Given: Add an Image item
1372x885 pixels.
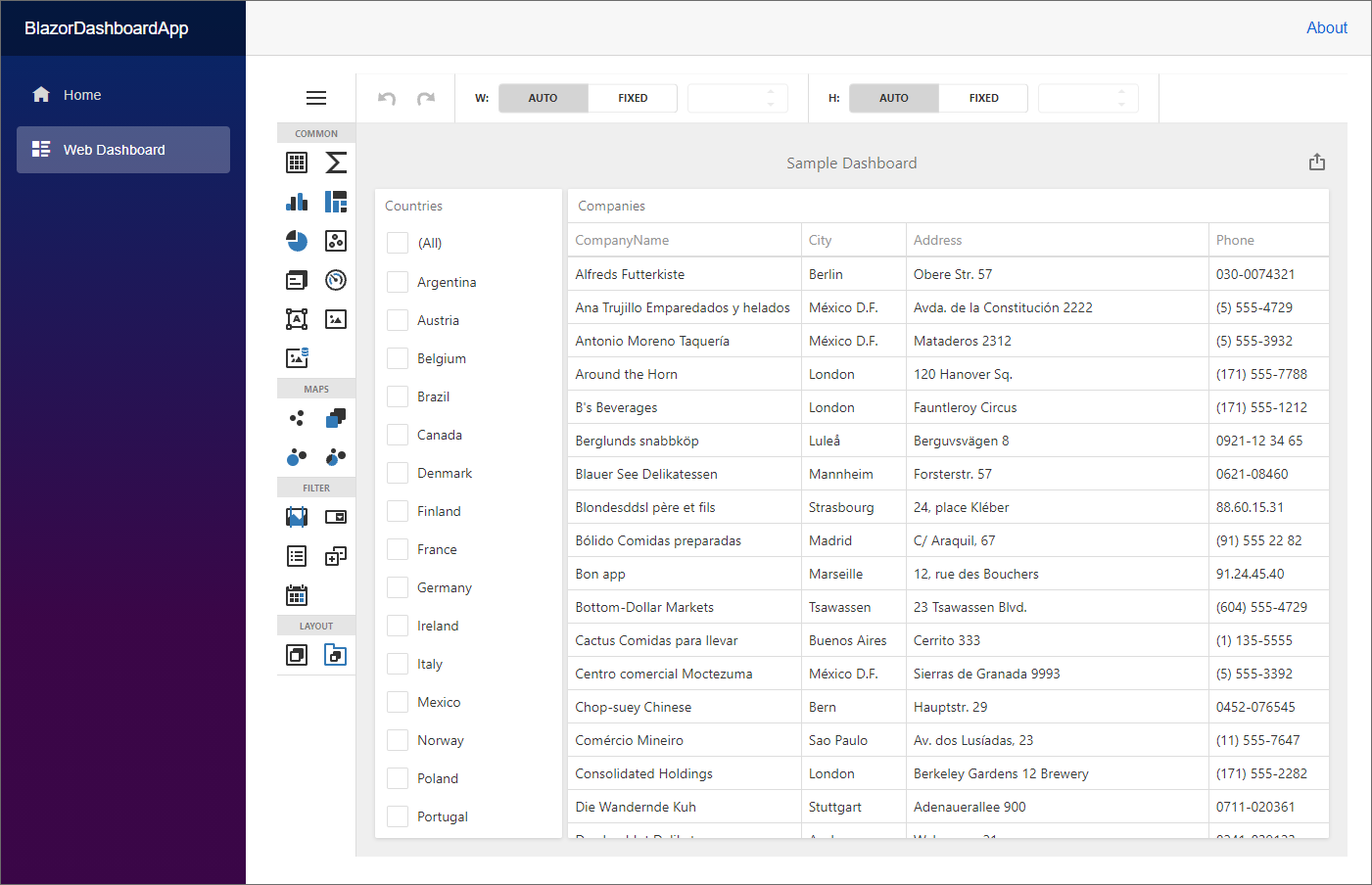Looking at the screenshot, I should tap(336, 319).
